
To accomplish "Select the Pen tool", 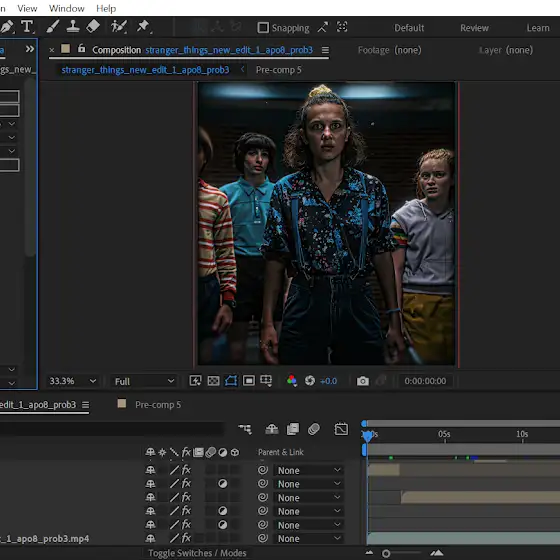I will (x=6, y=27).
